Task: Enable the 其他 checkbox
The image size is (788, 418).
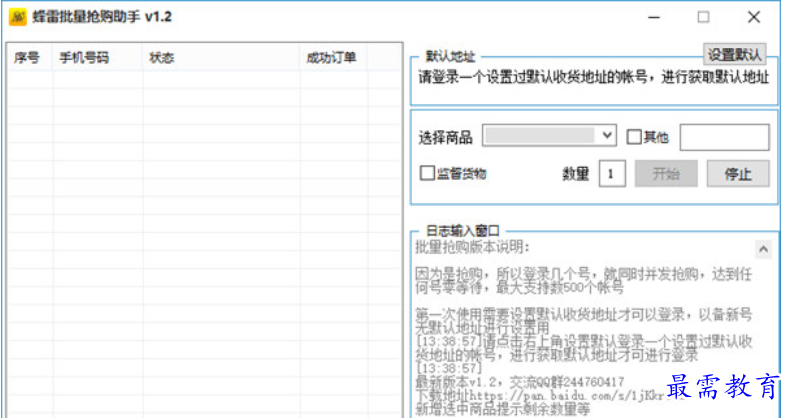Action: 634,137
